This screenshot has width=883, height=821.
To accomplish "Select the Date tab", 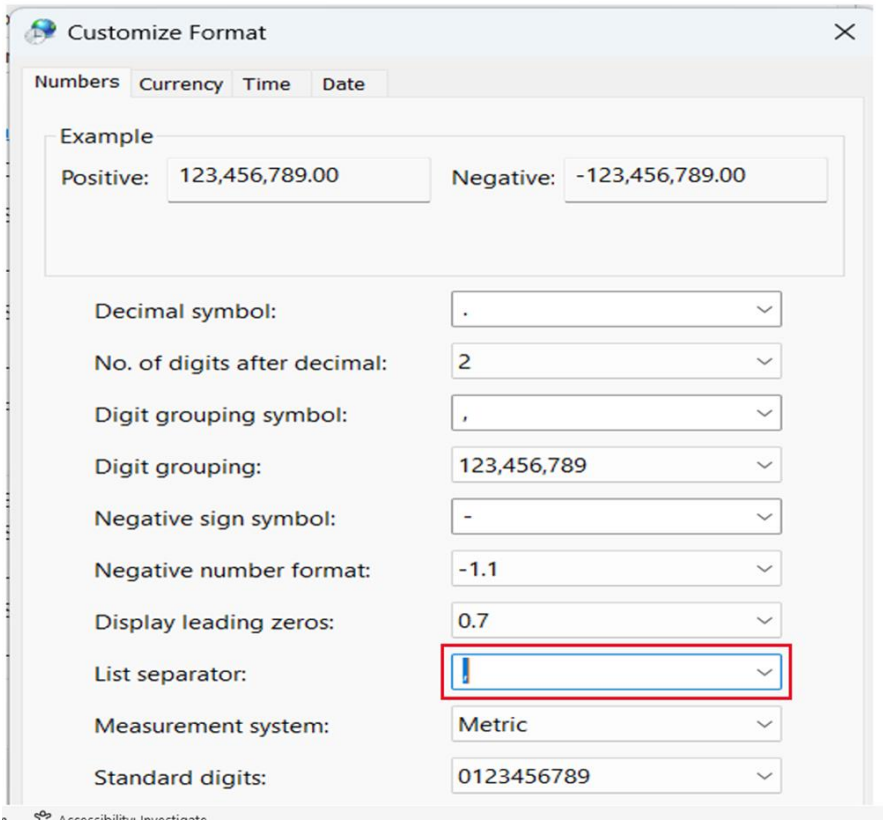I will 343,84.
